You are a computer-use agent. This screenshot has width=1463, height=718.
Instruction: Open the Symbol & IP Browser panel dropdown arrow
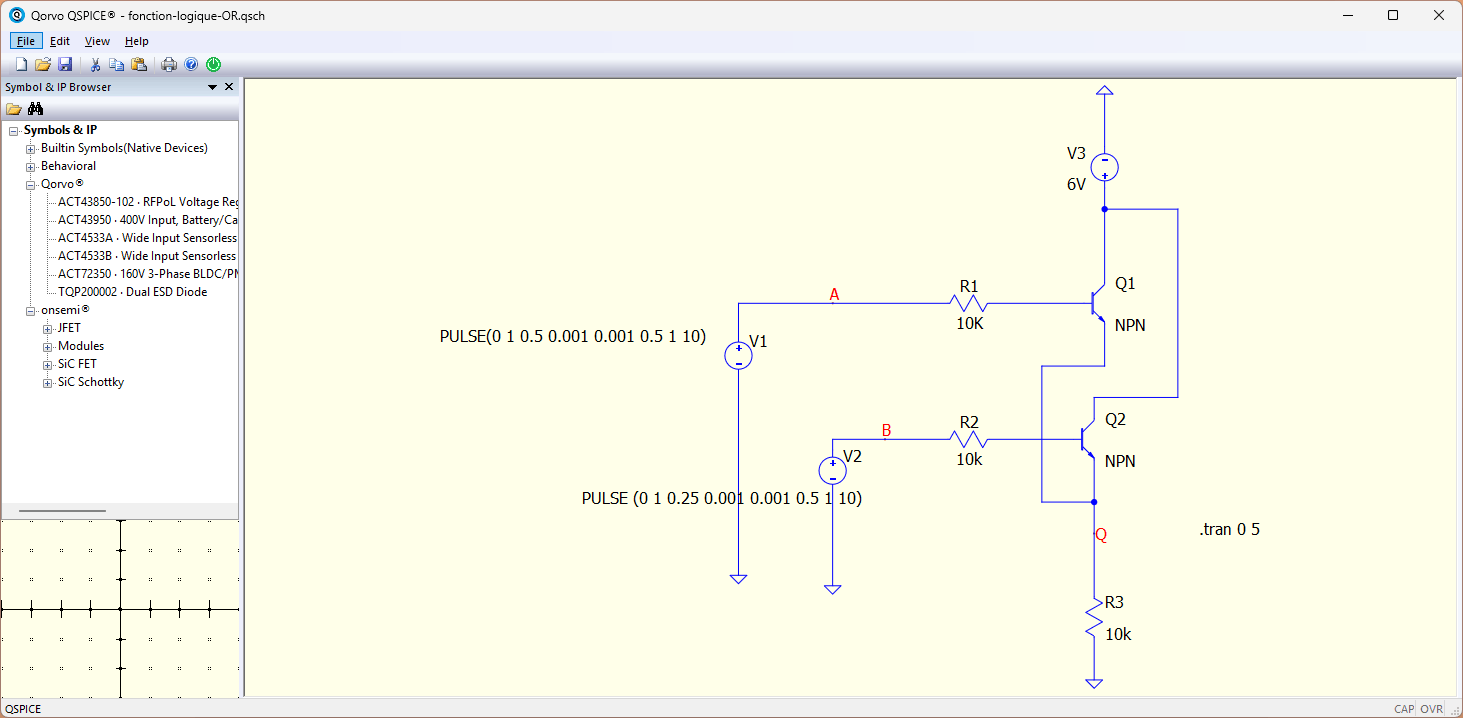click(x=212, y=87)
